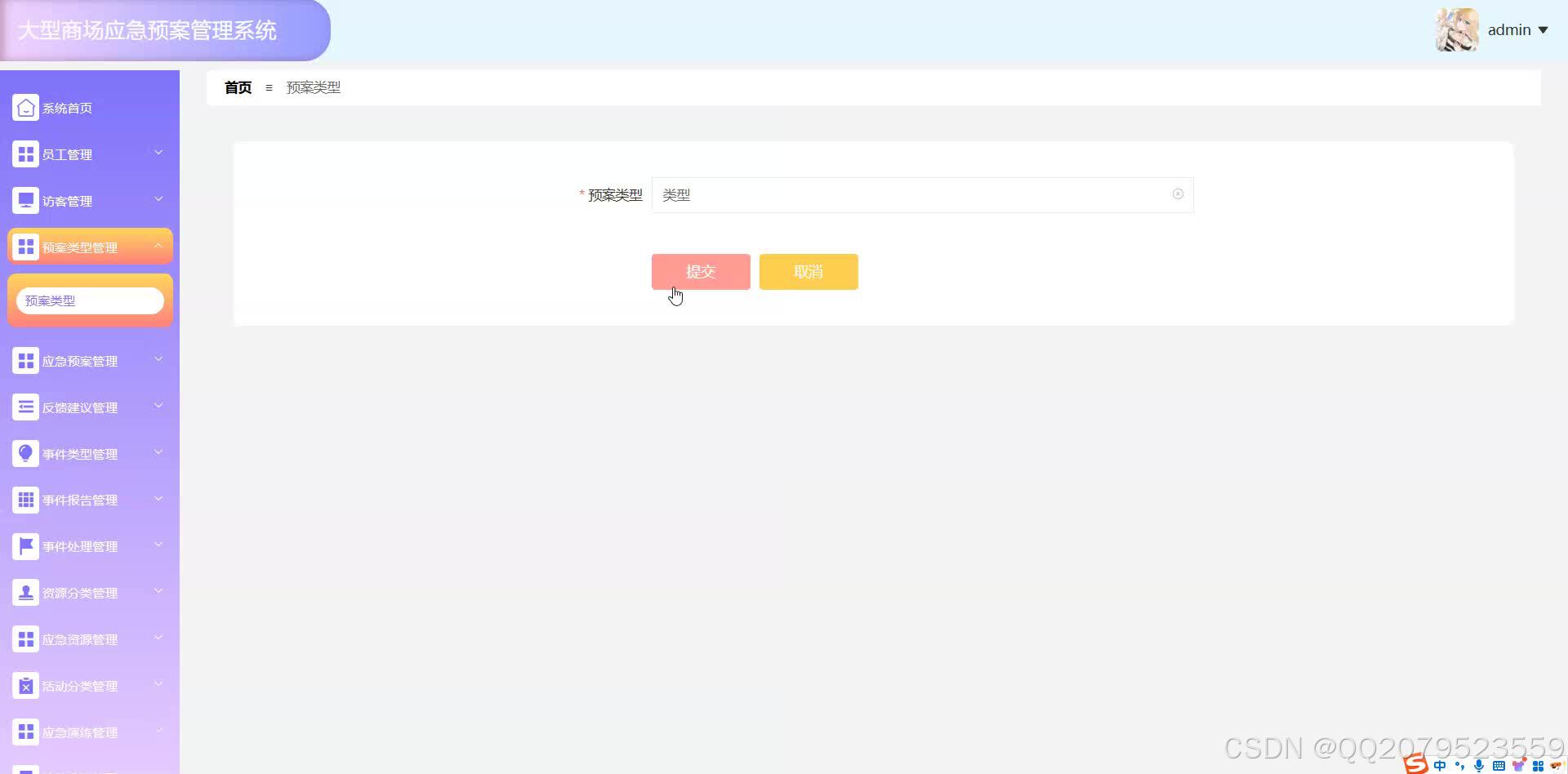Expand the 资源分类管理 menu chevron
The image size is (1568, 774).
coord(158,591)
